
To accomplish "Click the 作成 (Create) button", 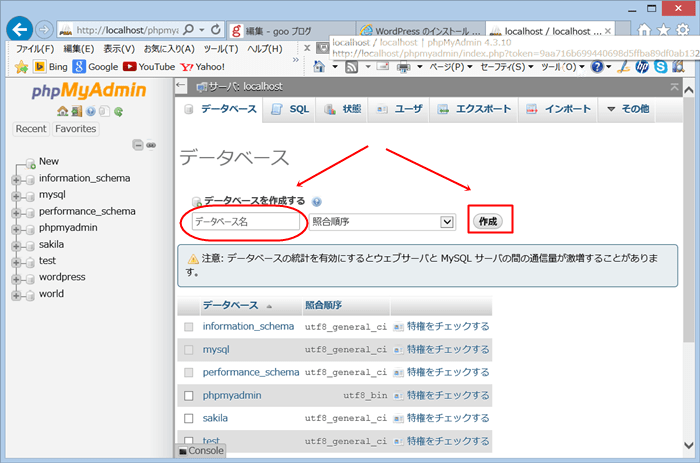I will [488, 220].
